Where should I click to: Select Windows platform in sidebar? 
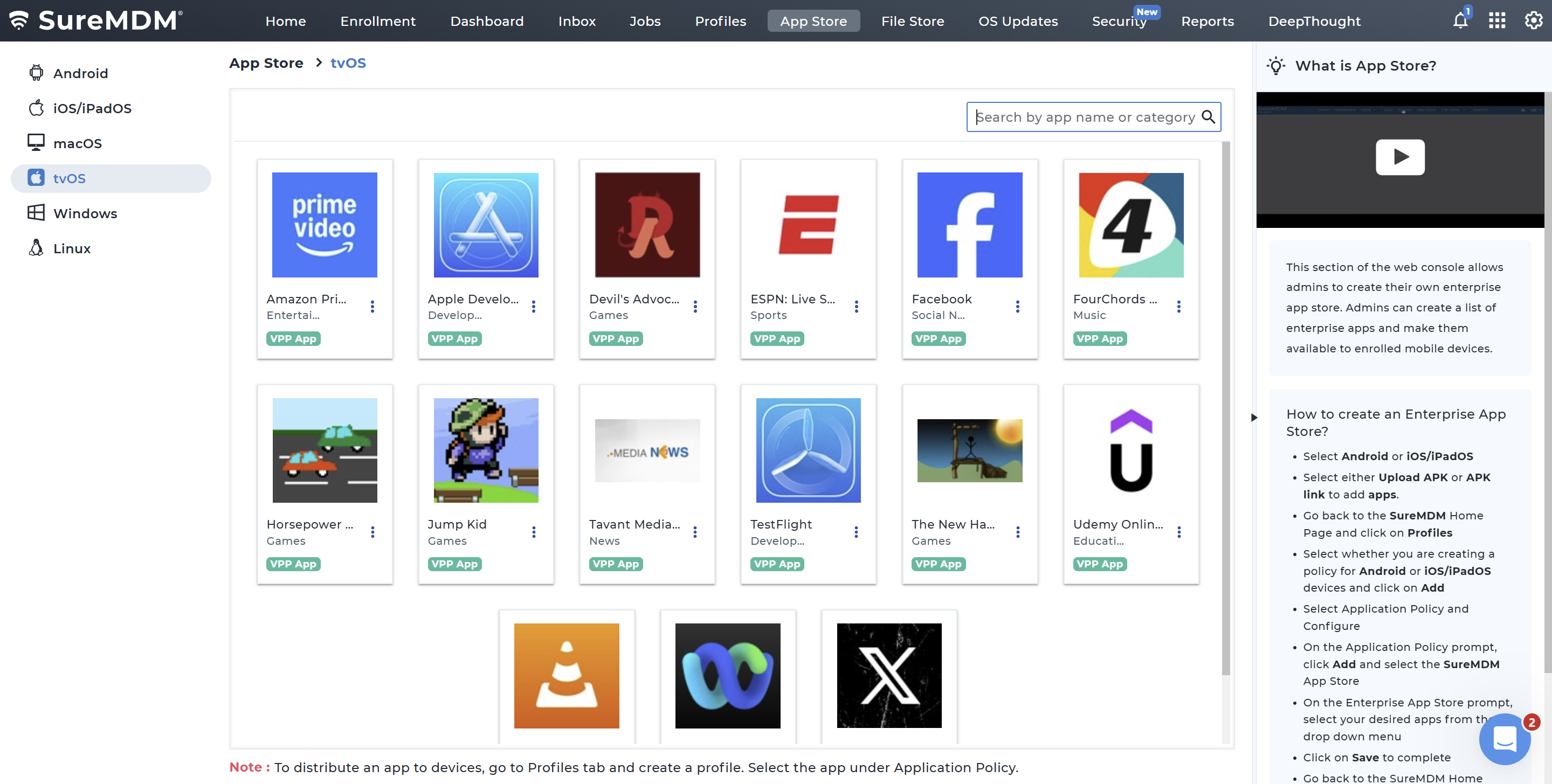(111, 213)
